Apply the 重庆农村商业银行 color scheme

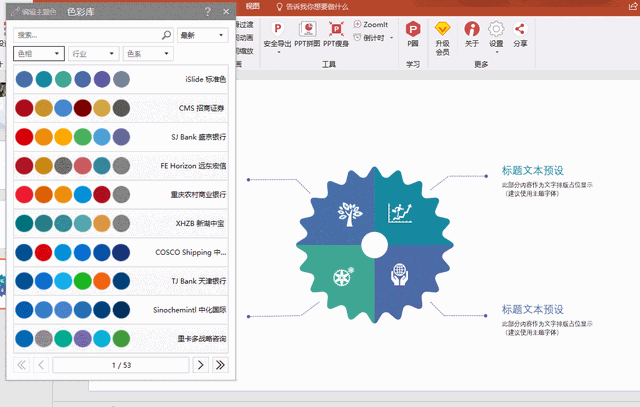click(x=121, y=194)
